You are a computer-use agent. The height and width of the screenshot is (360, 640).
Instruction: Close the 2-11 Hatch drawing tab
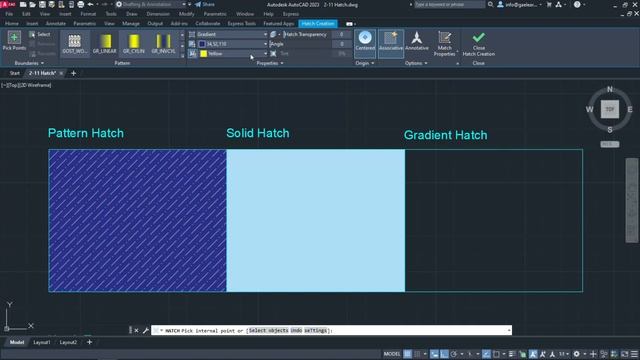[61, 73]
